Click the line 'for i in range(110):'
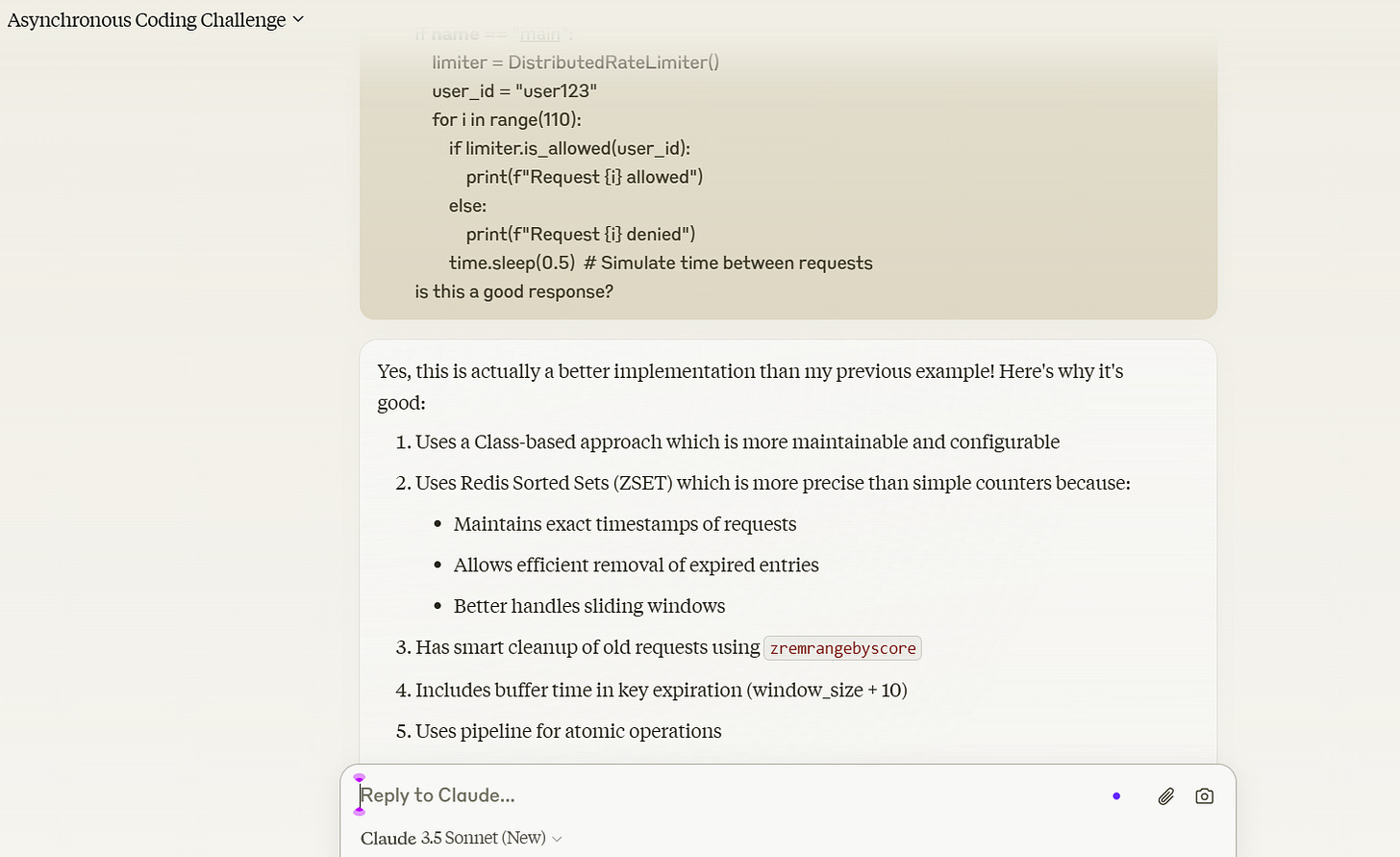Screen dimensions: 1400x857 (507, 120)
